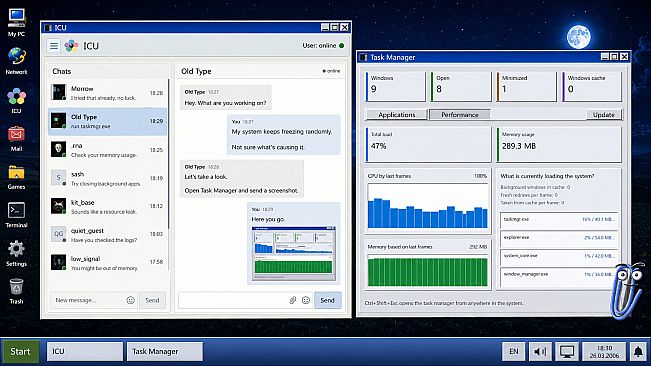
Task: Click the taskbar display monitor icon
Action: tap(567, 351)
